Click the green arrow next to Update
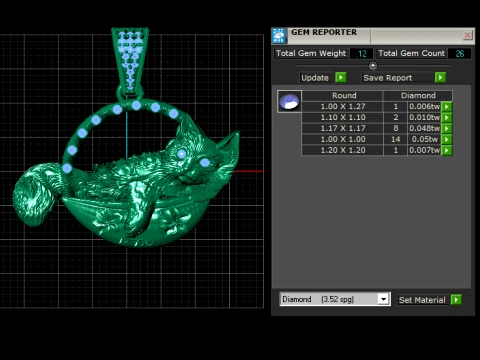This screenshot has height=360, width=480. coord(341,78)
